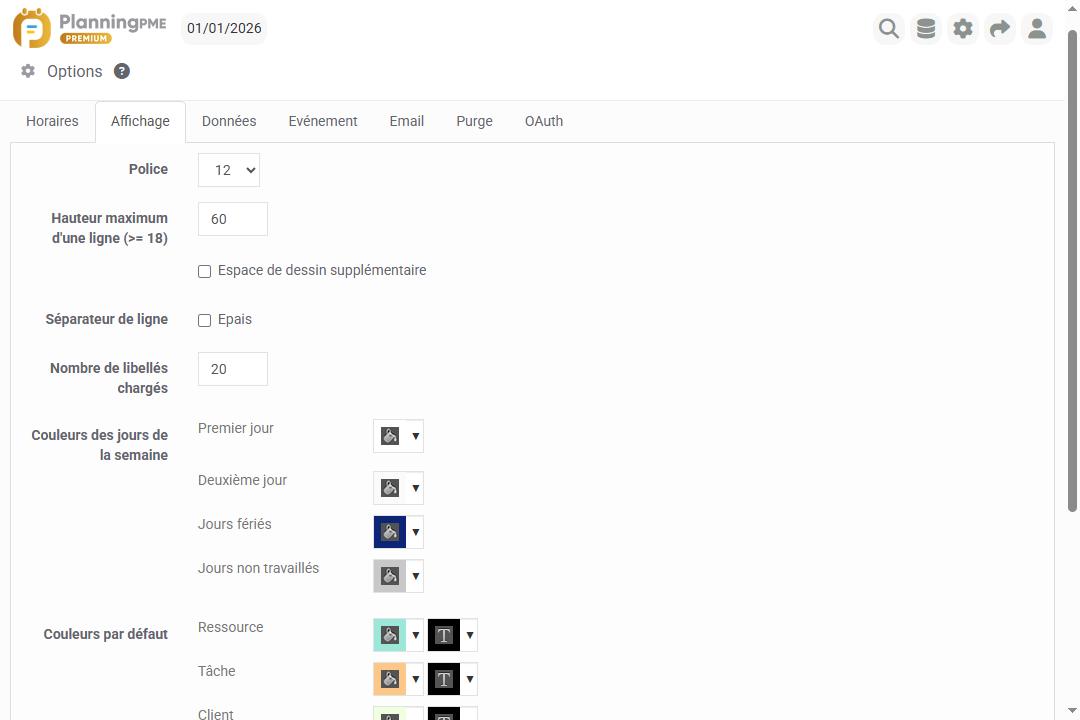Expand Tâche text color arrow
This screenshot has height=720, width=1080.
point(470,679)
